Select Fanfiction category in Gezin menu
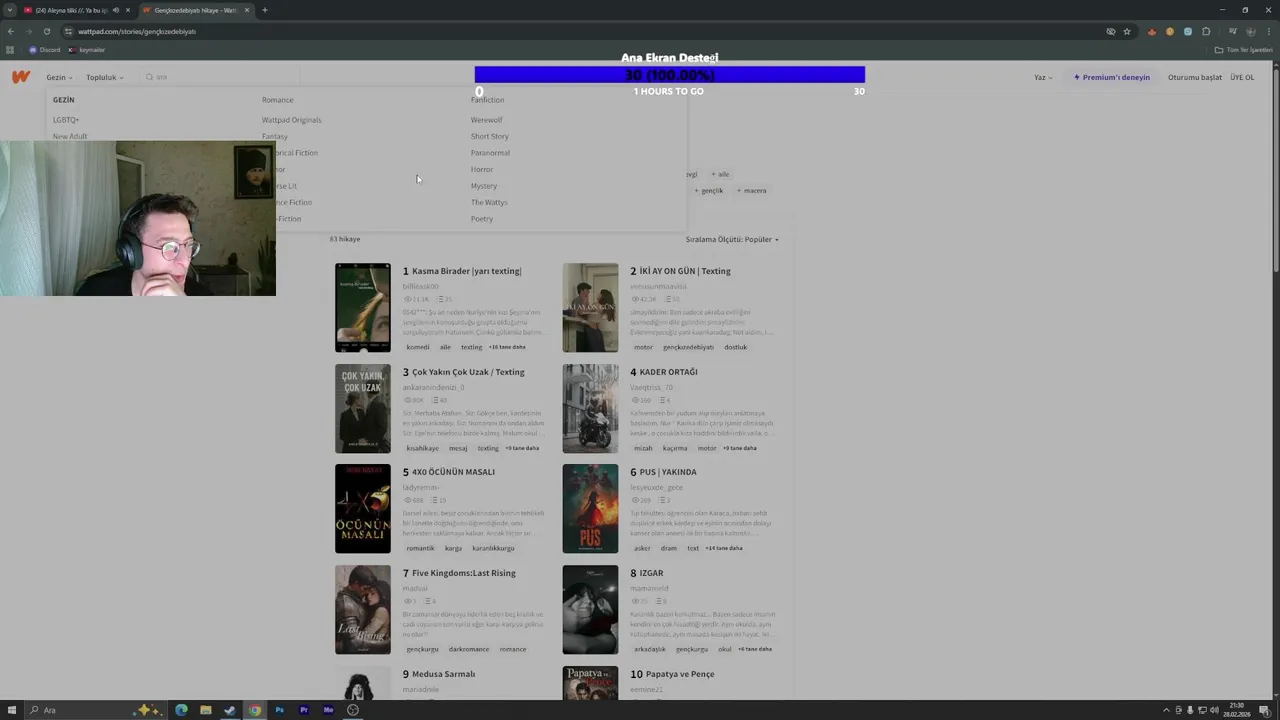This screenshot has width=1280, height=720. 487,100
